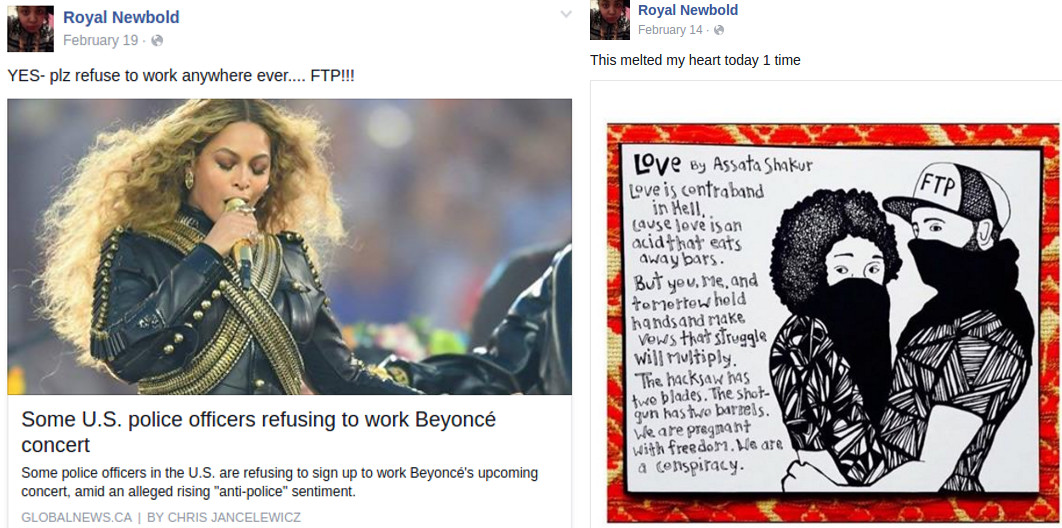
Task: Click the article summary about anti-police sentiment
Action: click(279, 482)
